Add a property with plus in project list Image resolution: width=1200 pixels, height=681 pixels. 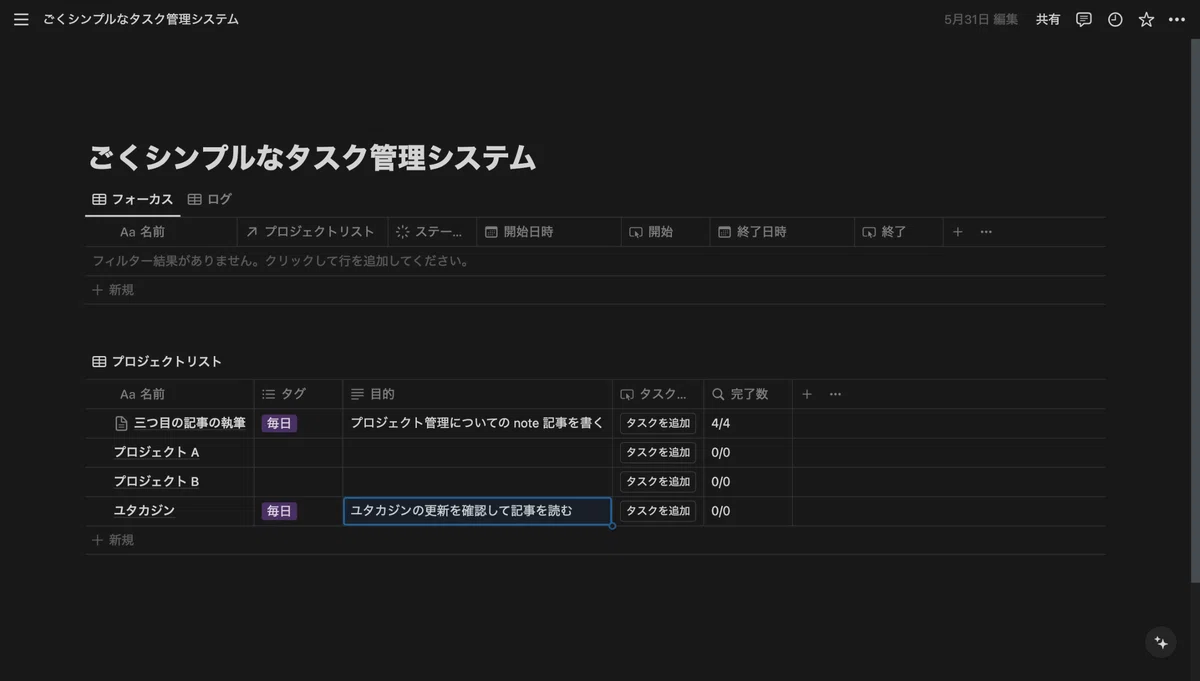pyautogui.click(x=807, y=394)
